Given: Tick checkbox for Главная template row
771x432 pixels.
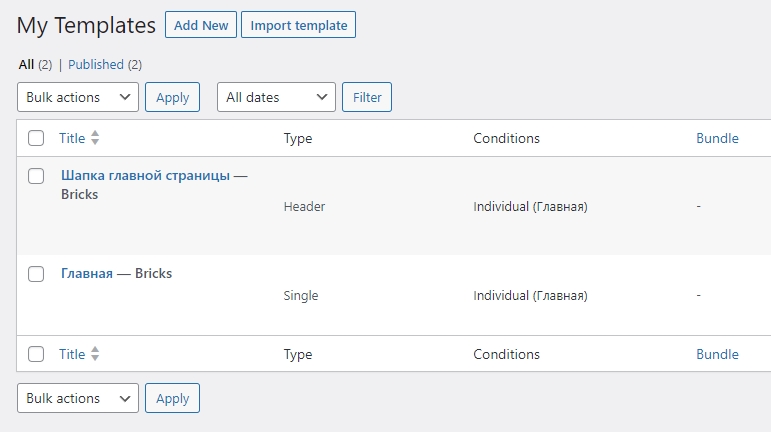Looking at the screenshot, I should click(36, 274).
